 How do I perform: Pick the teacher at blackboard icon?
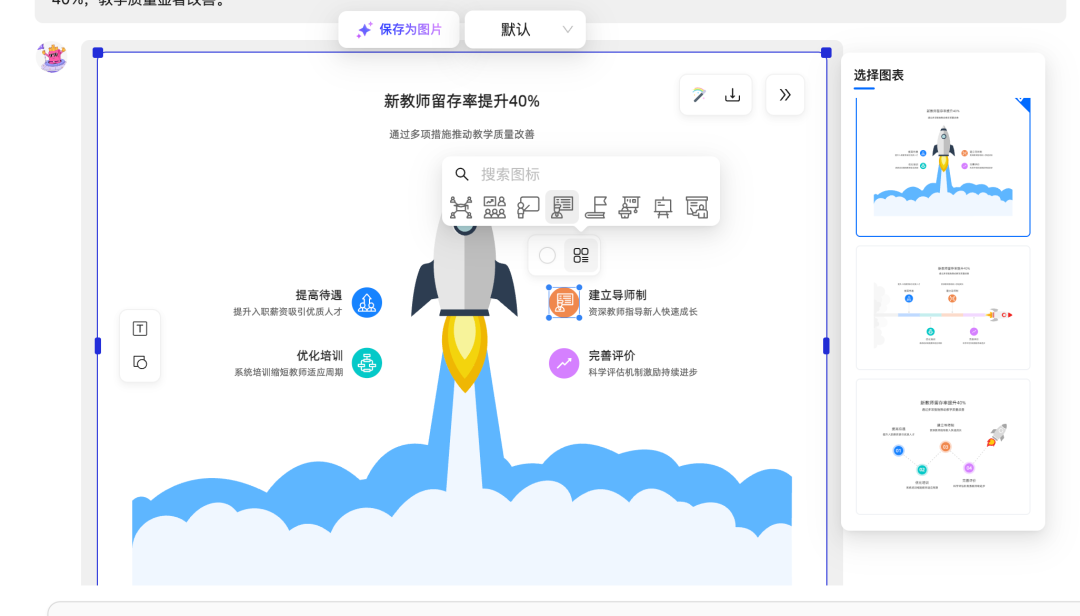pos(529,207)
